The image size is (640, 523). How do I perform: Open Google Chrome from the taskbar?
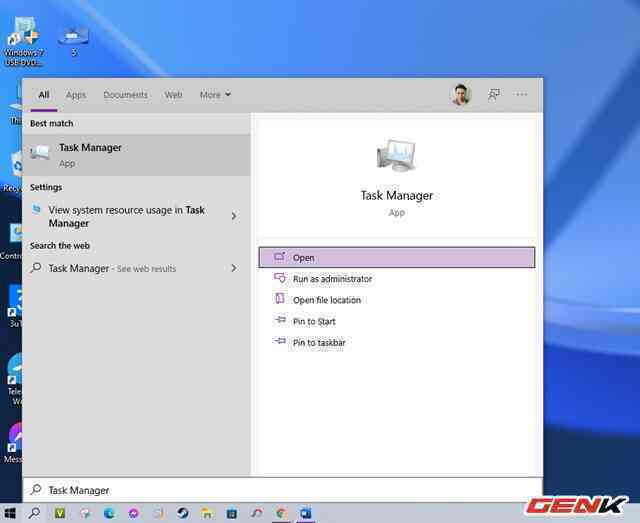coord(281,513)
